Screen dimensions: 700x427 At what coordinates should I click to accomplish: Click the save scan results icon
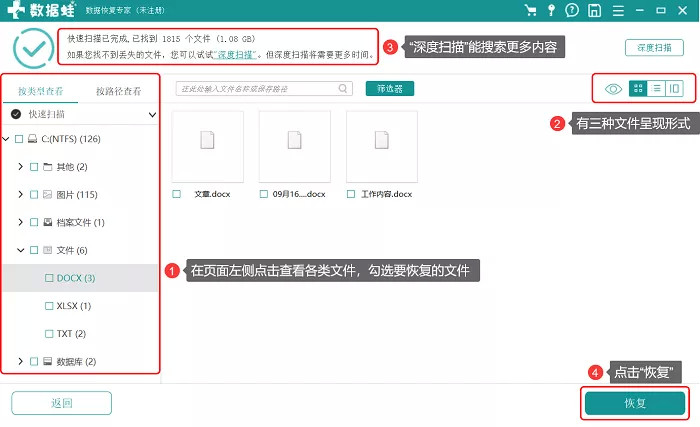594,10
